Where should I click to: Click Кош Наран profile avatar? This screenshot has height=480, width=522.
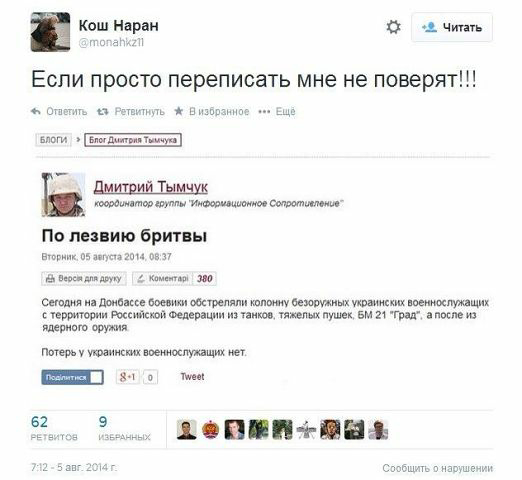point(50,32)
